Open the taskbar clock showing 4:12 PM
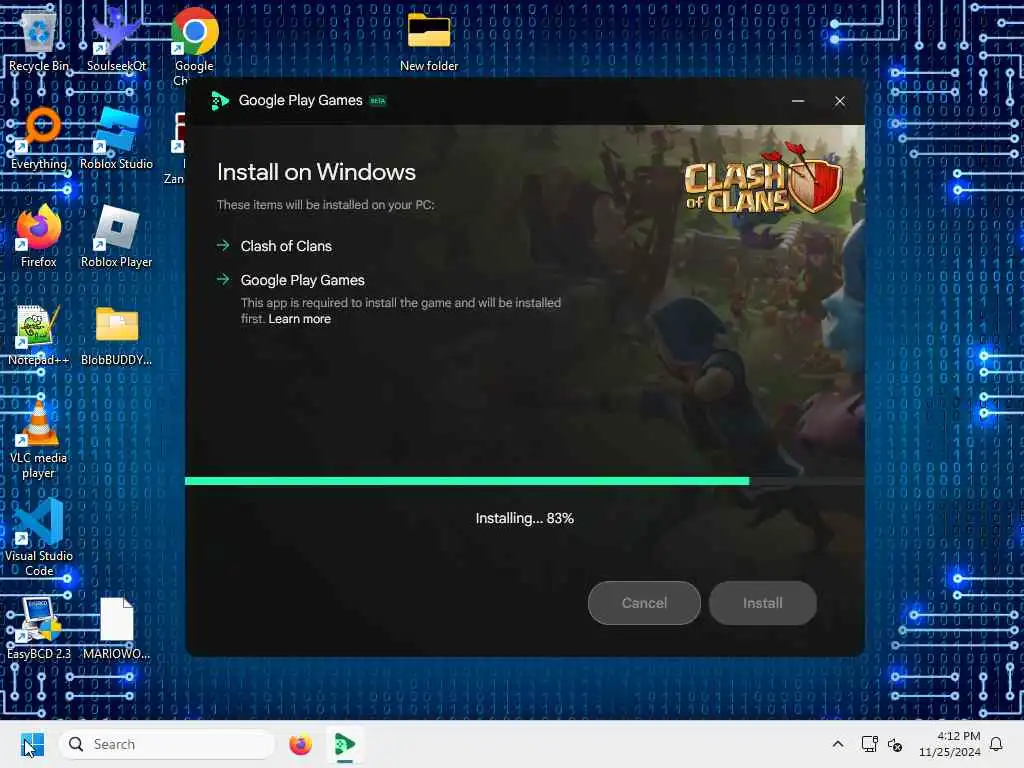 click(x=950, y=744)
